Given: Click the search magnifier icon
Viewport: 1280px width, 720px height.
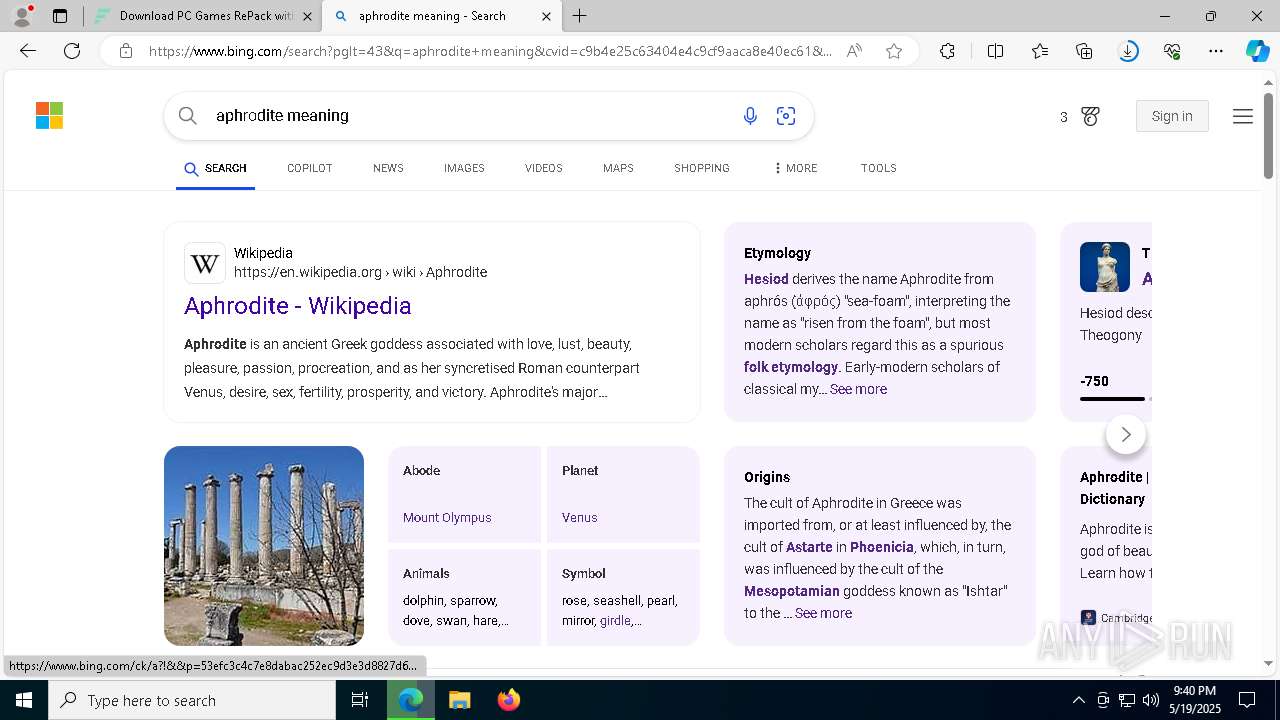Looking at the screenshot, I should click(x=187, y=116).
